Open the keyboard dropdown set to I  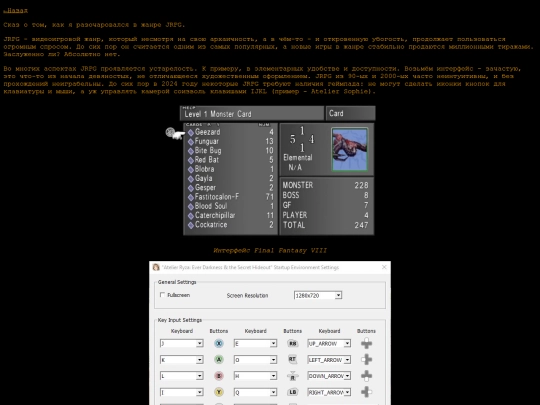coord(182,392)
